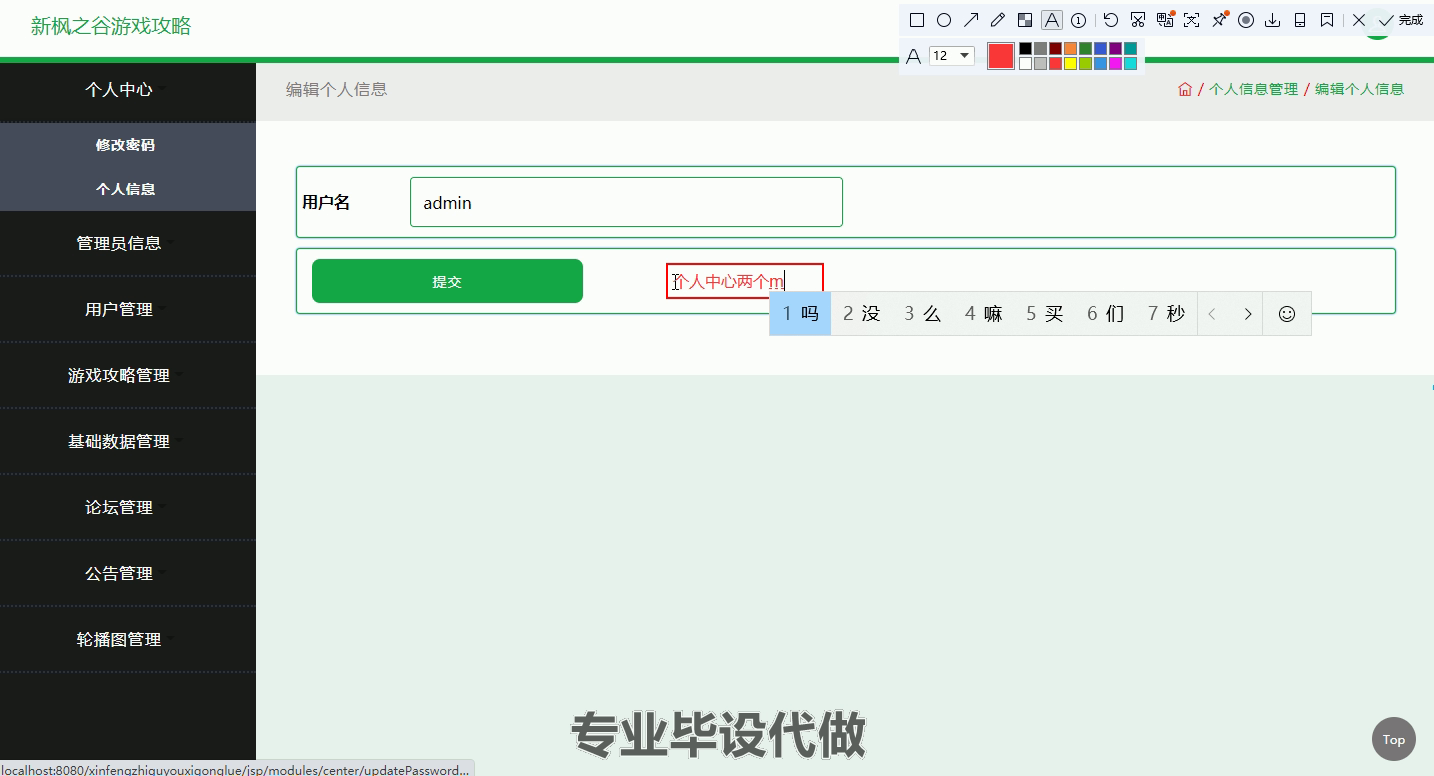Viewport: 1434px width, 776px height.
Task: Save the screenshot with download icon
Action: [1273, 20]
